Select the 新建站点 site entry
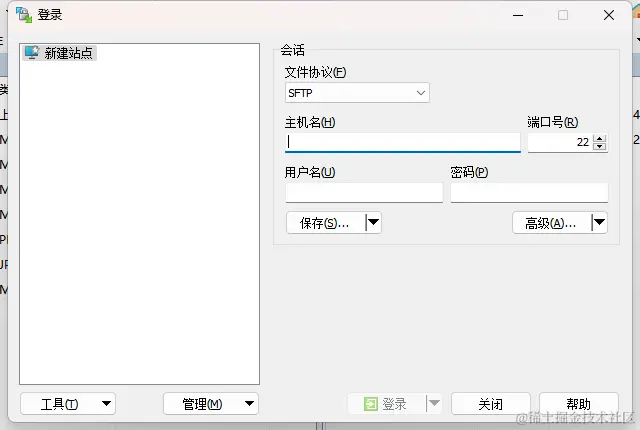This screenshot has height=430, width=640. (x=60, y=53)
